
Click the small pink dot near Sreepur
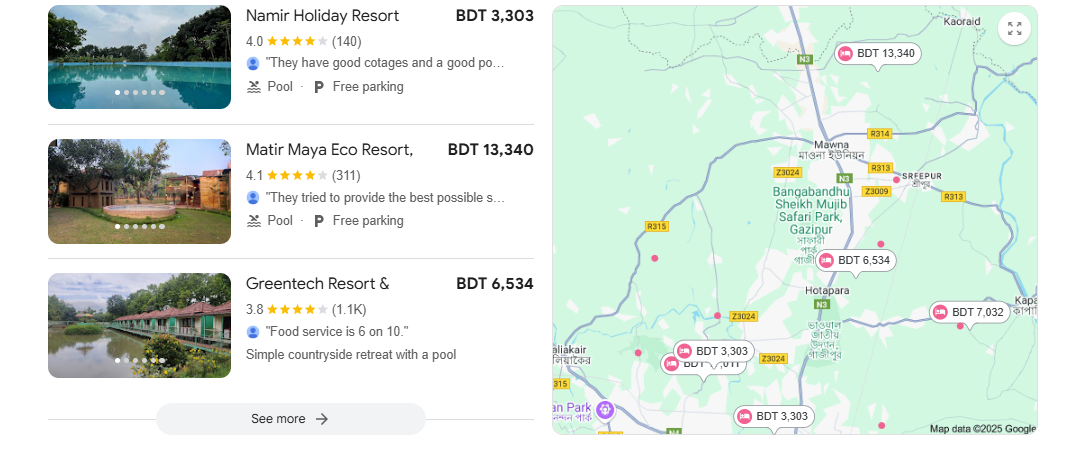pos(896,179)
